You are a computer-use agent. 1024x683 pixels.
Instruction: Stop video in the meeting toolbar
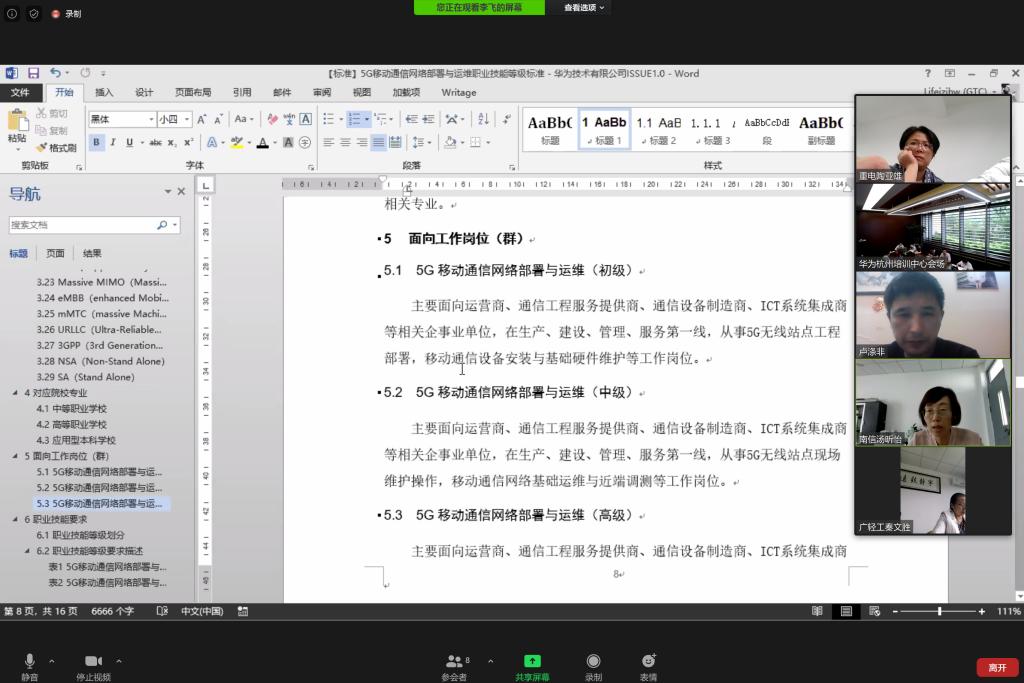tap(93, 663)
